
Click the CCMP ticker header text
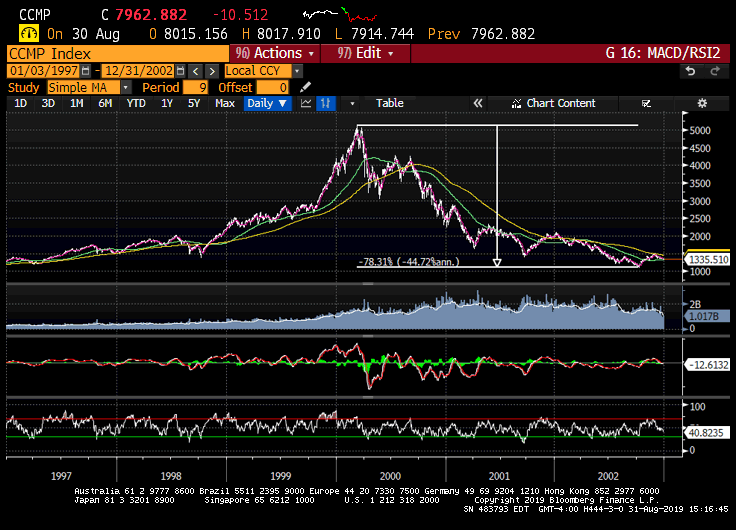(x=34, y=15)
